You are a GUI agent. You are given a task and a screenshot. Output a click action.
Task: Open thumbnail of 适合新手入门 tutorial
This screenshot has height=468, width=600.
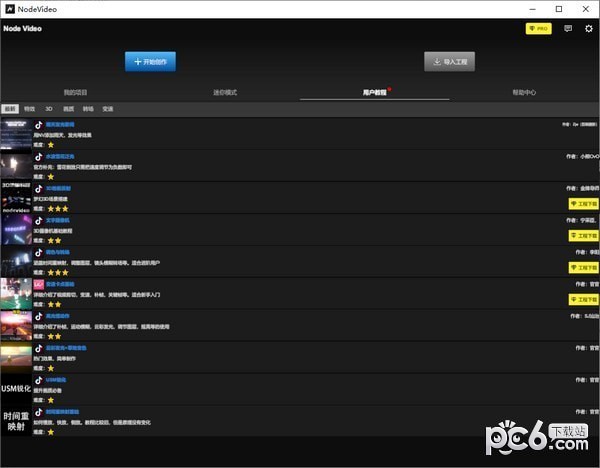click(16, 293)
